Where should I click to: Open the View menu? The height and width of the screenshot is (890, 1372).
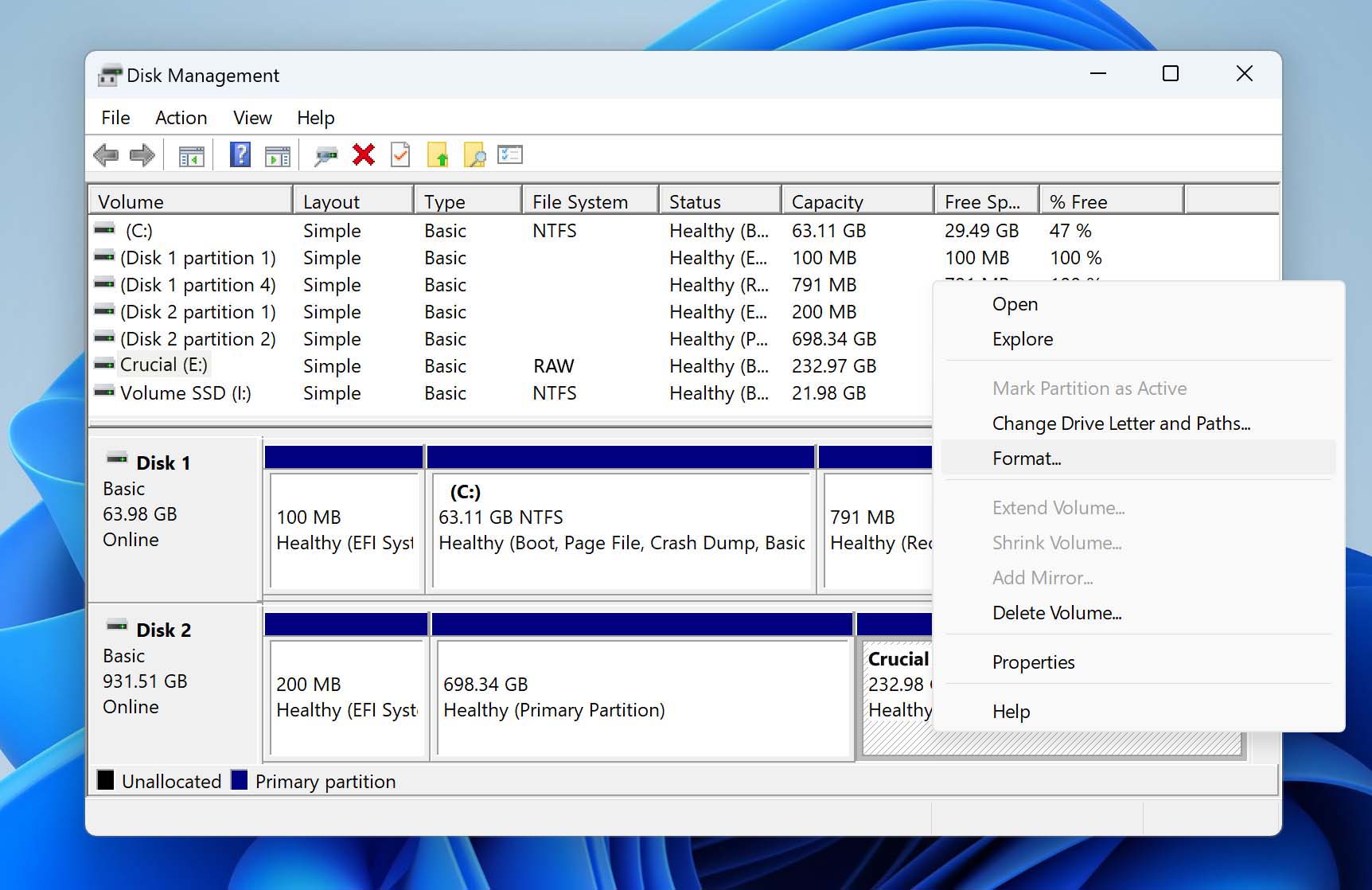coord(252,118)
